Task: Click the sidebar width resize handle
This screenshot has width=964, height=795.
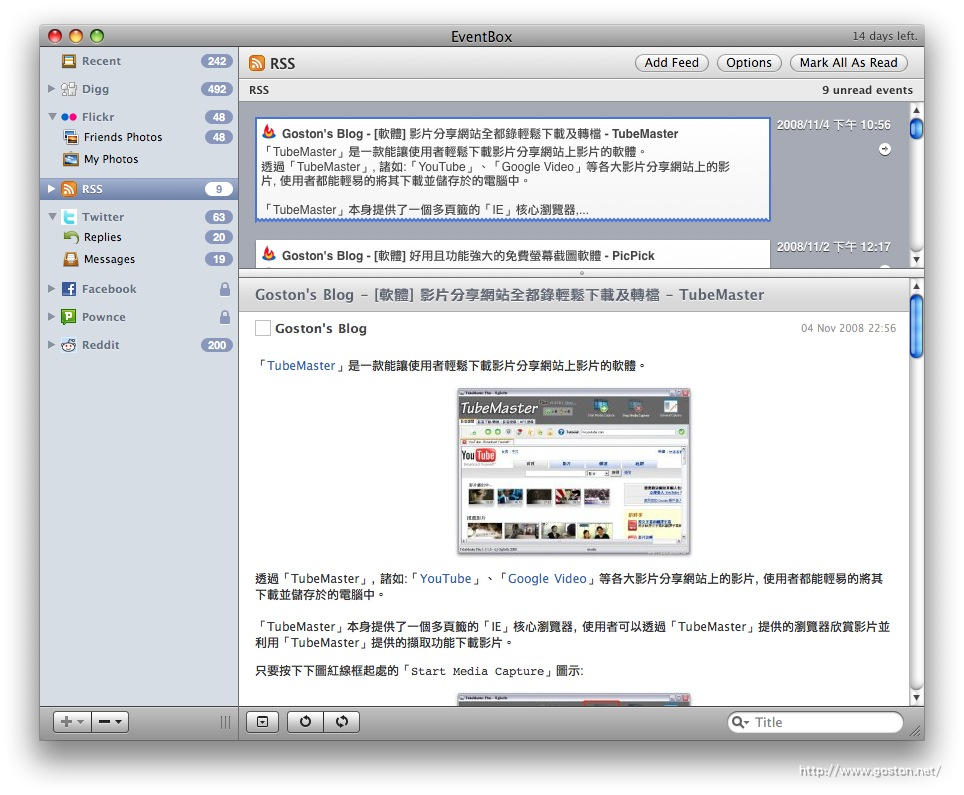Action: pyautogui.click(x=226, y=722)
